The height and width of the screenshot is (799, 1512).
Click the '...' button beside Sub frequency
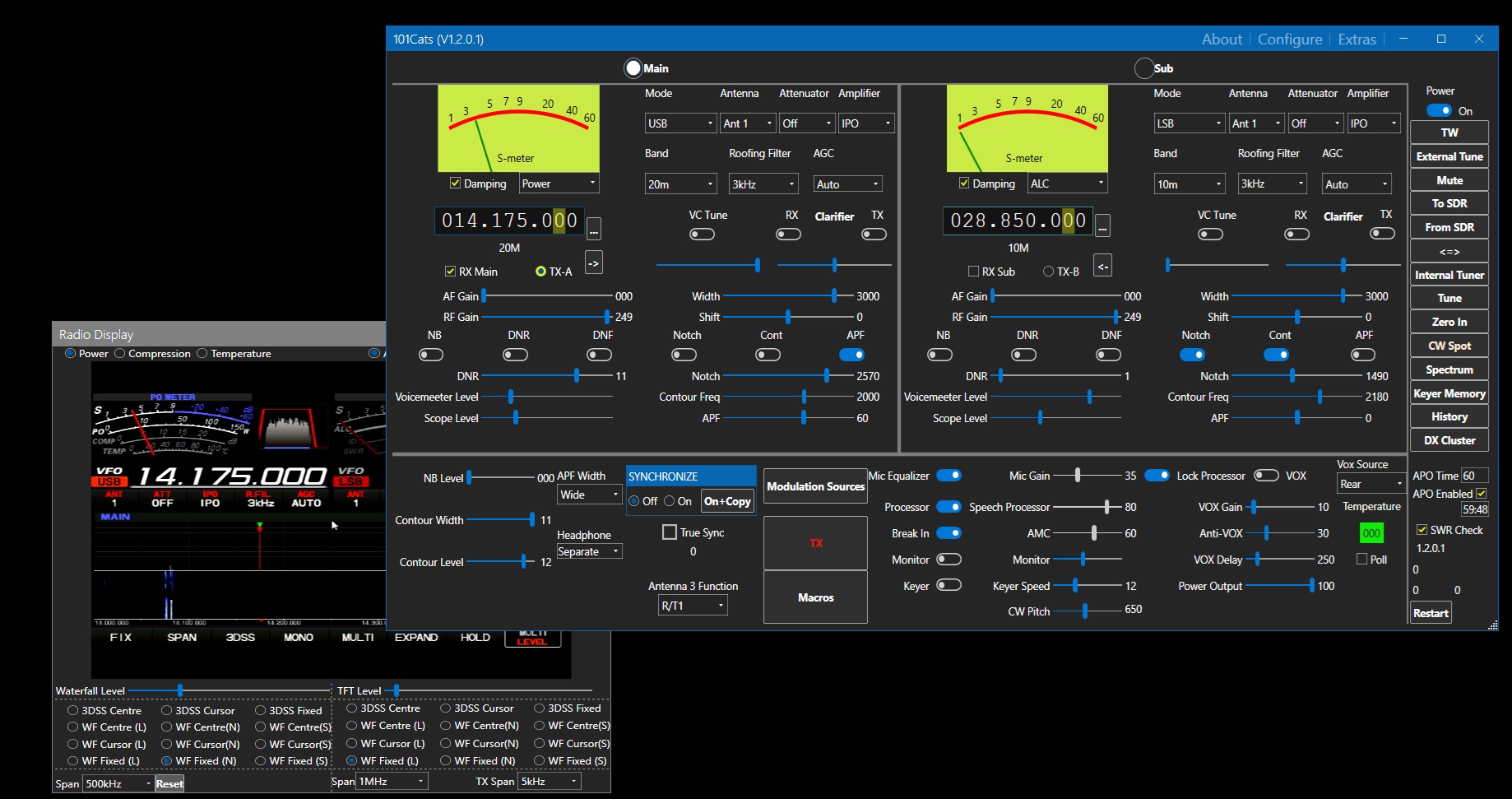click(1103, 225)
